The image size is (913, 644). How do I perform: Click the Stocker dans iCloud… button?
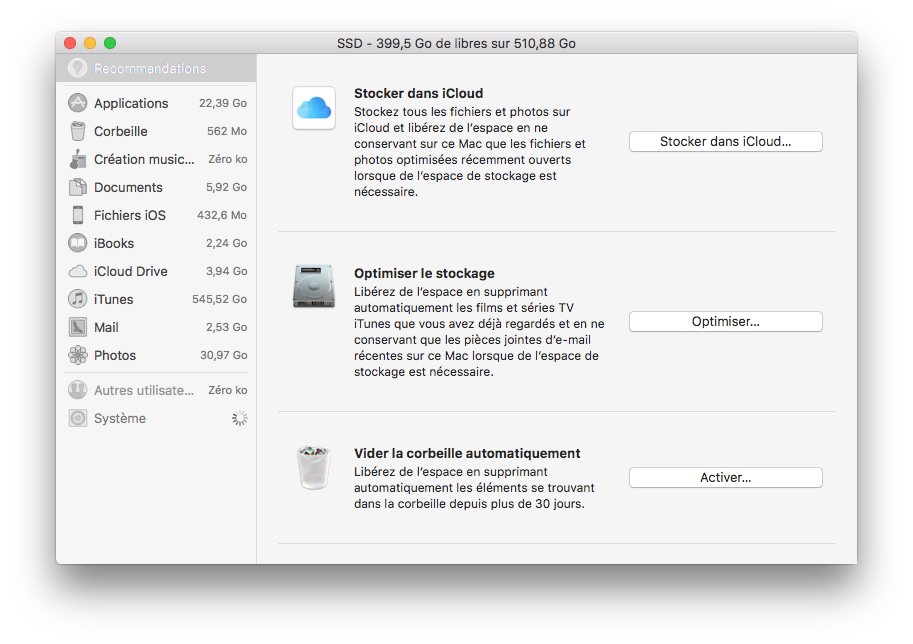pyautogui.click(x=726, y=141)
